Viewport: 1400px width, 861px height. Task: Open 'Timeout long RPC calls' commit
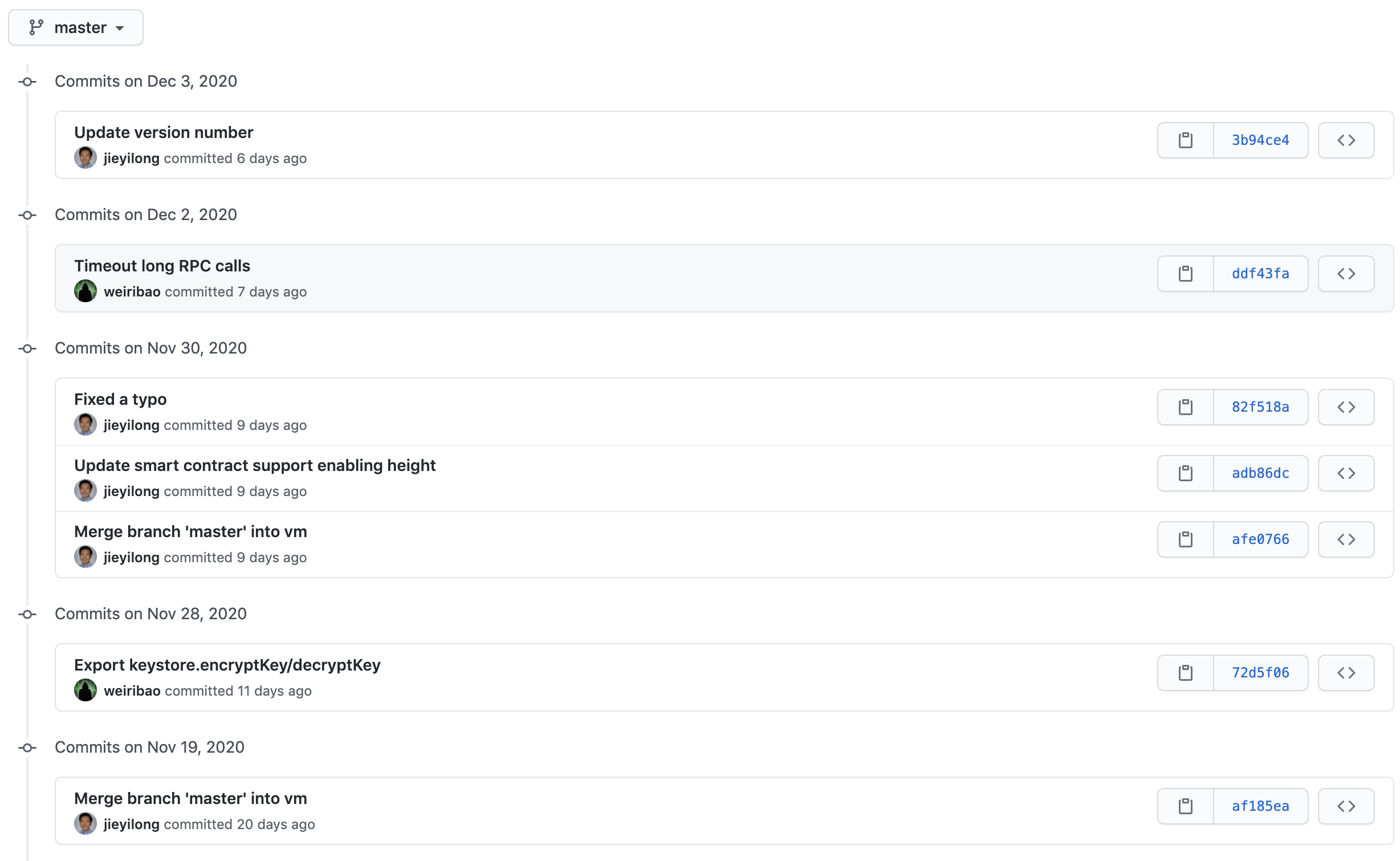click(x=162, y=266)
